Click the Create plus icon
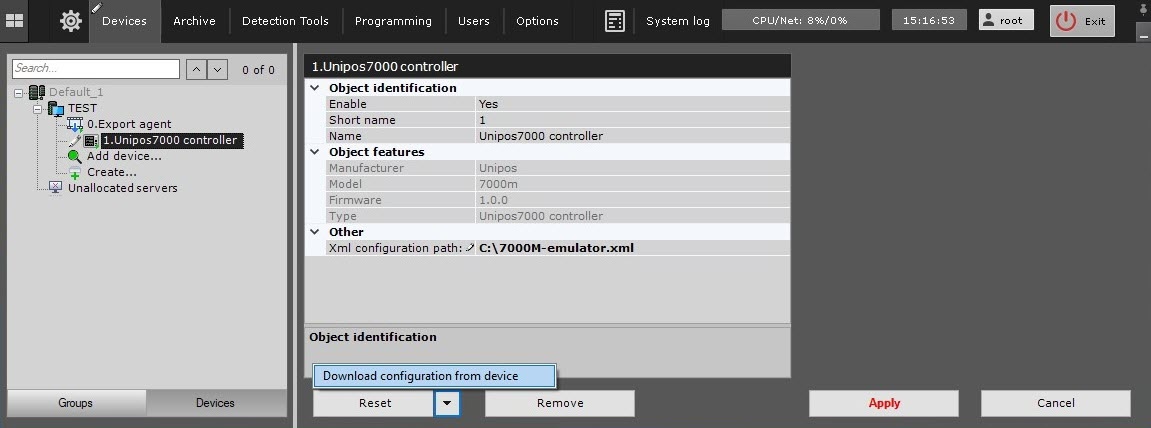This screenshot has width=1151, height=428. coord(75,173)
